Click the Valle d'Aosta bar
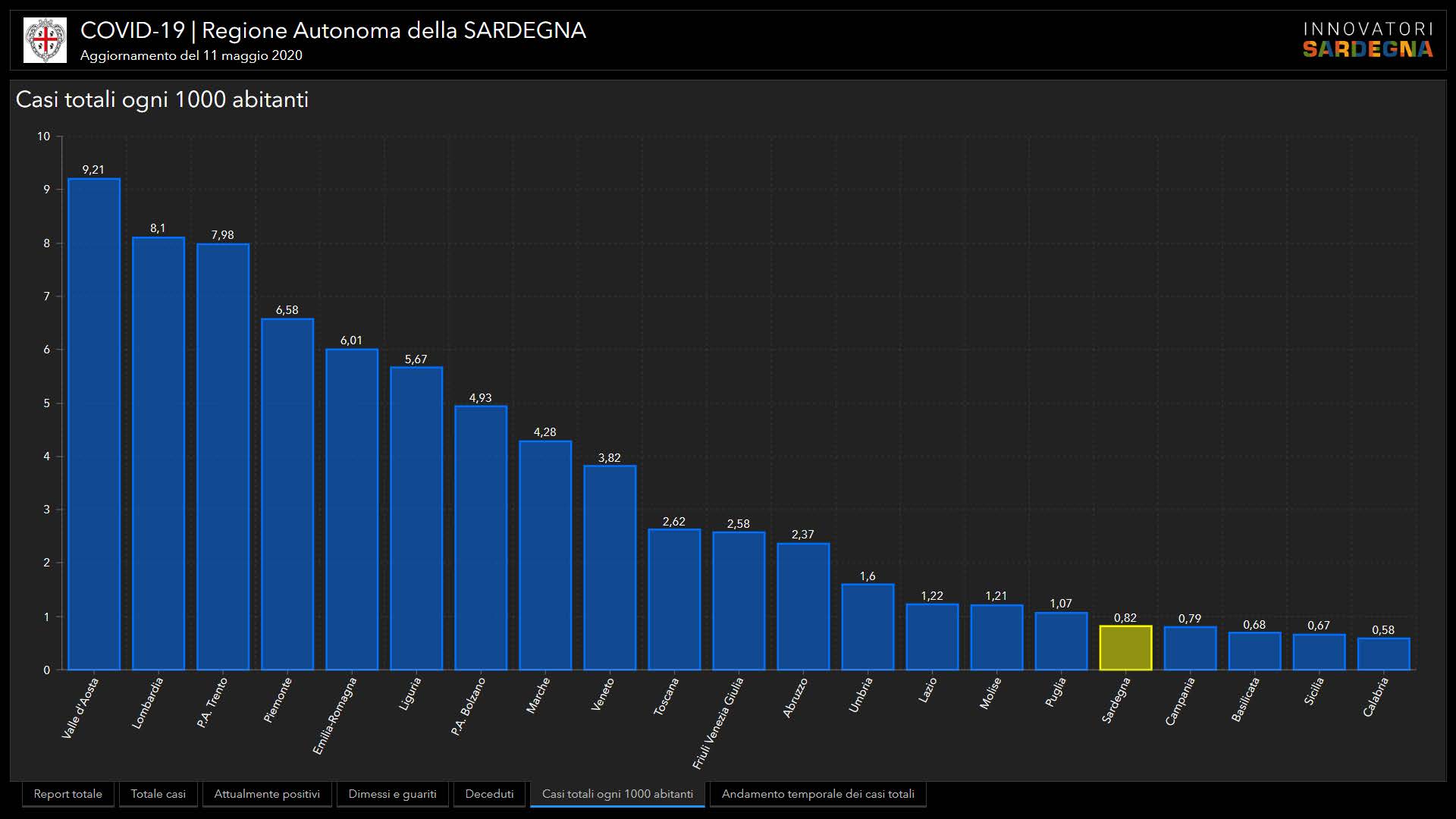The height and width of the screenshot is (819, 1456). (x=94, y=425)
